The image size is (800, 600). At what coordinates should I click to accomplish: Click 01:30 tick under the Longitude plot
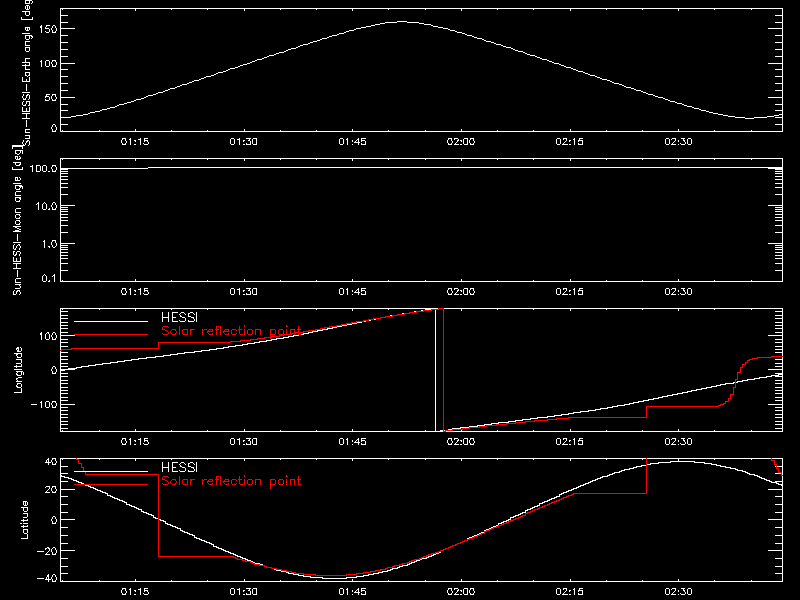(x=243, y=442)
